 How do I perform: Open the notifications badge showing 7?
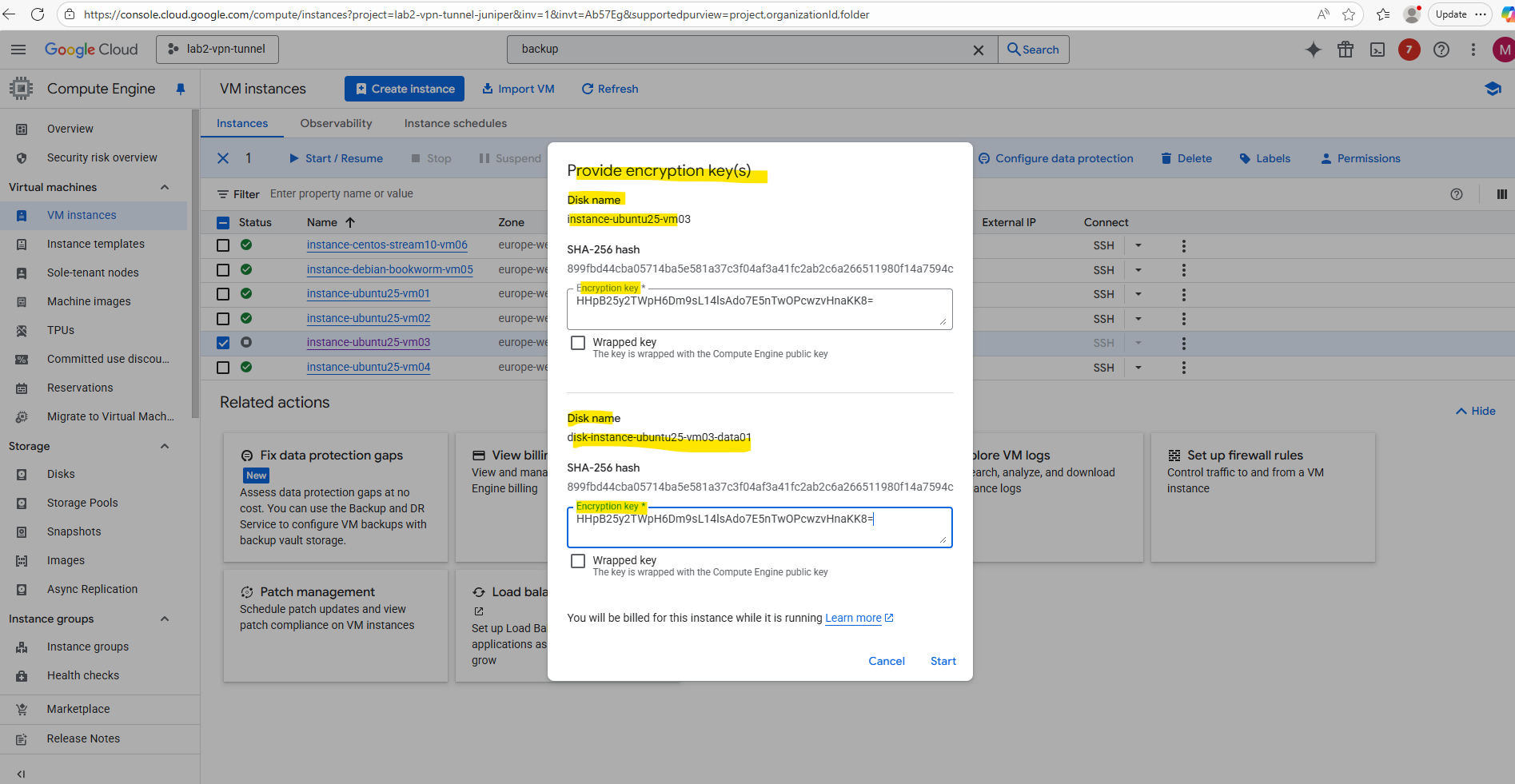1409,50
